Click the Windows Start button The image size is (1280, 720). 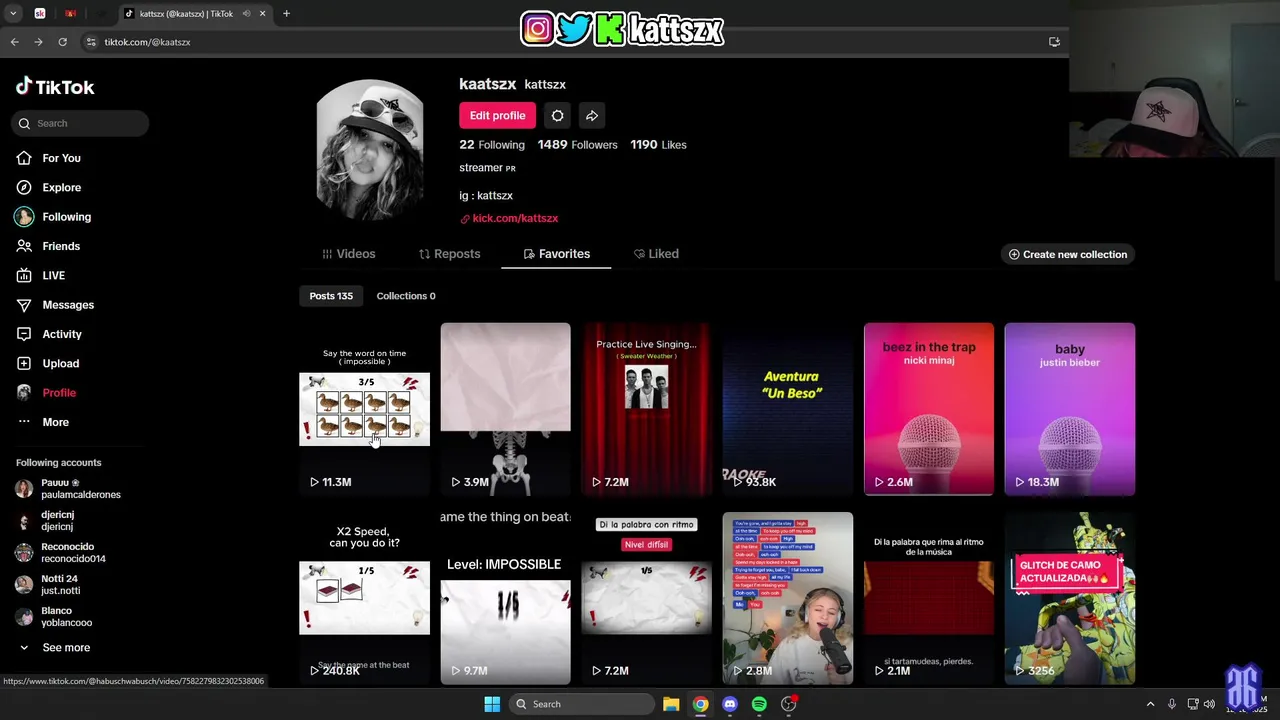tap(492, 704)
